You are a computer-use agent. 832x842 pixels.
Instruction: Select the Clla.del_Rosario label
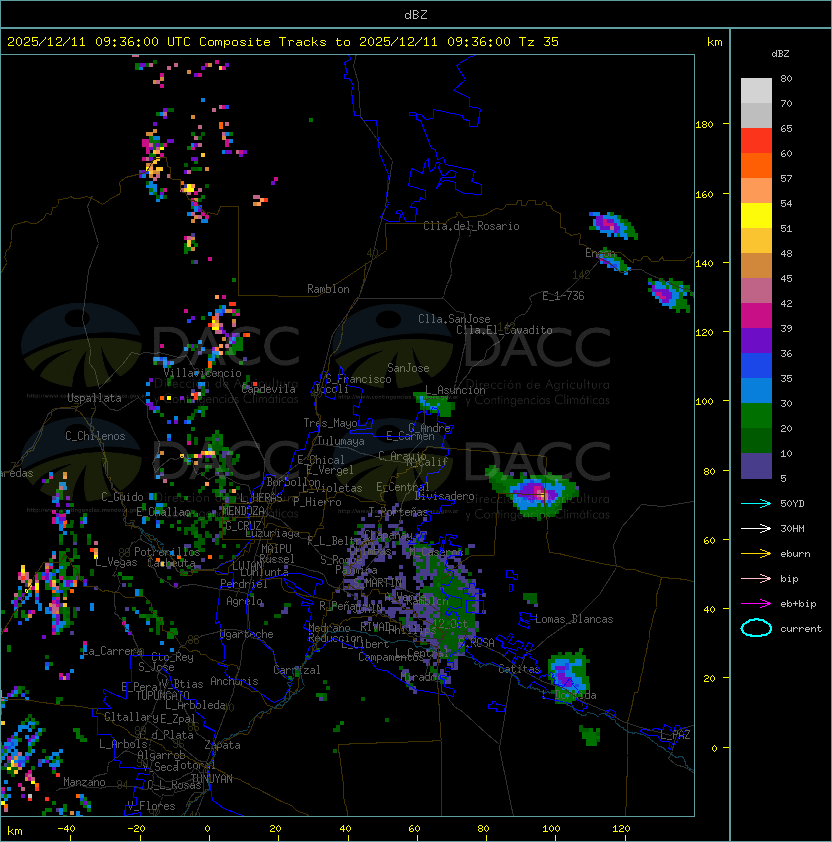tap(471, 226)
